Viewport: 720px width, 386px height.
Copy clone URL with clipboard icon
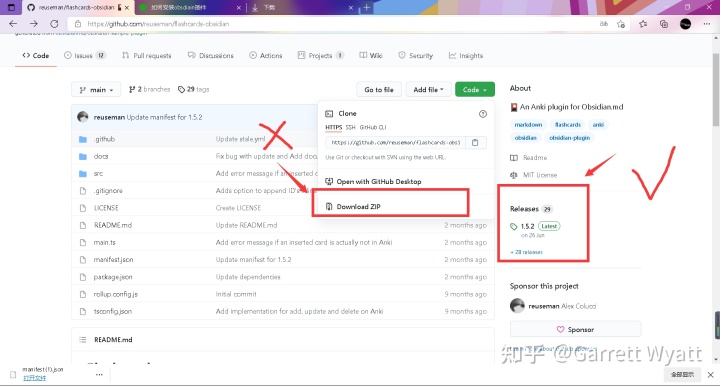(x=475, y=143)
